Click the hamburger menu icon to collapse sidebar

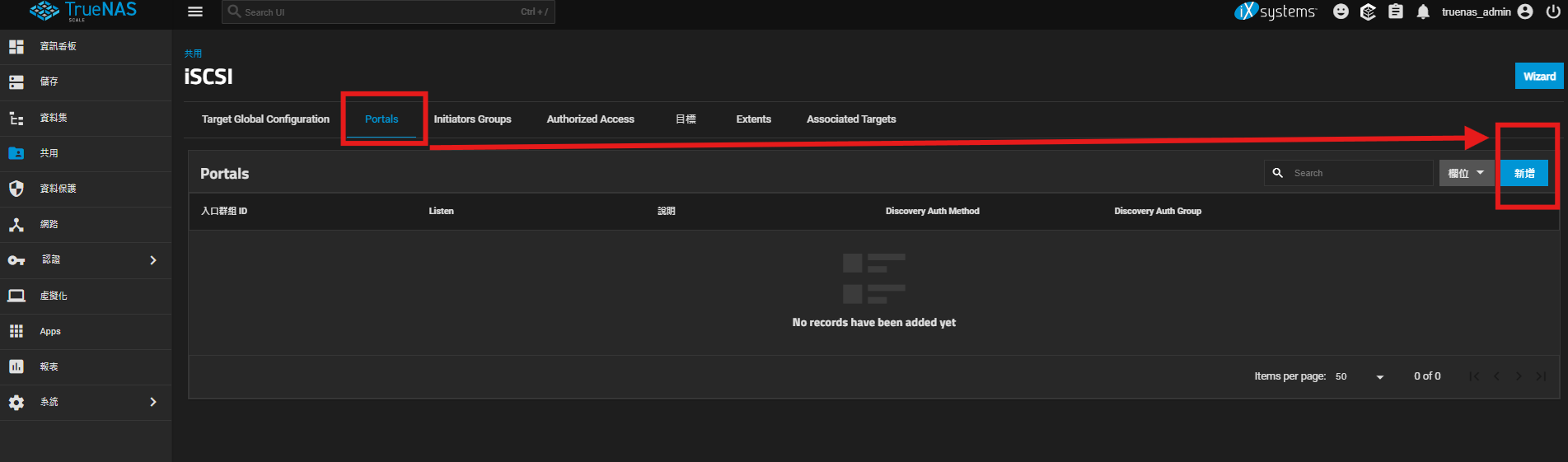coord(195,12)
